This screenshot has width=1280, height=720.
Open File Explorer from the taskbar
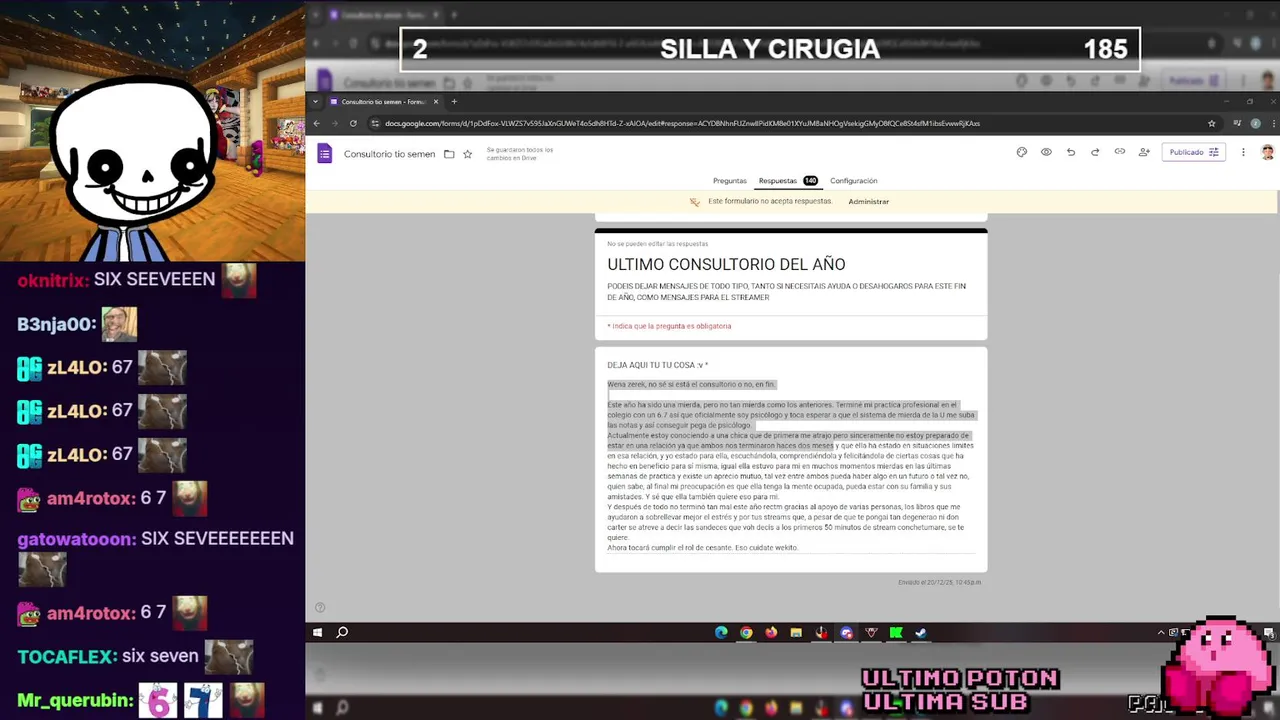coord(796,632)
